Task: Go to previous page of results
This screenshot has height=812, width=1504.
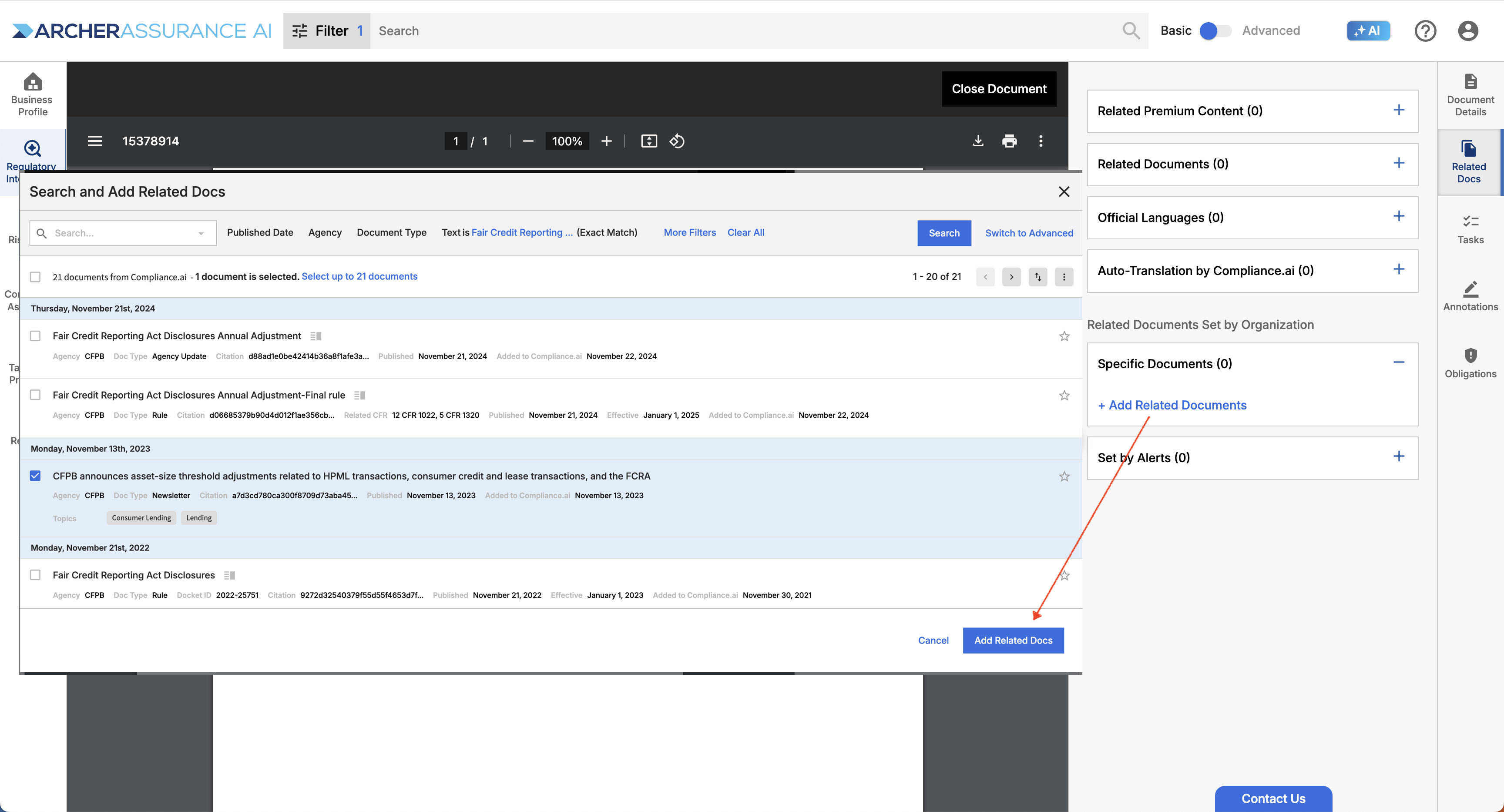Action: (985, 277)
